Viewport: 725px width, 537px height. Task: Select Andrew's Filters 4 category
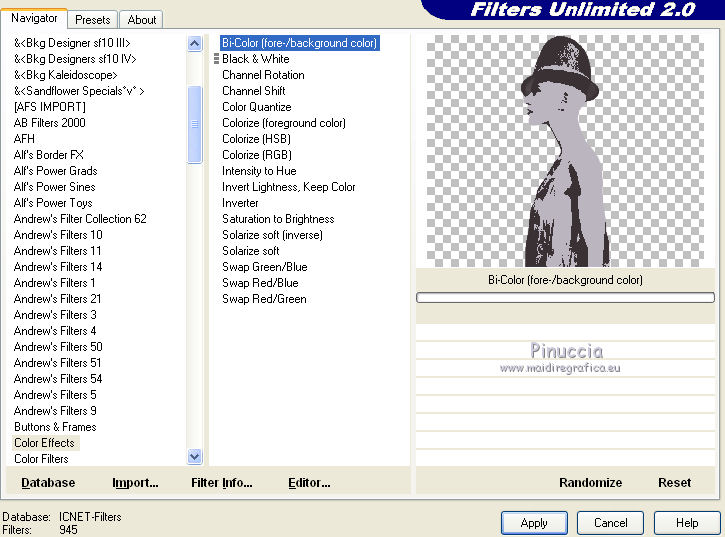[x=55, y=331]
